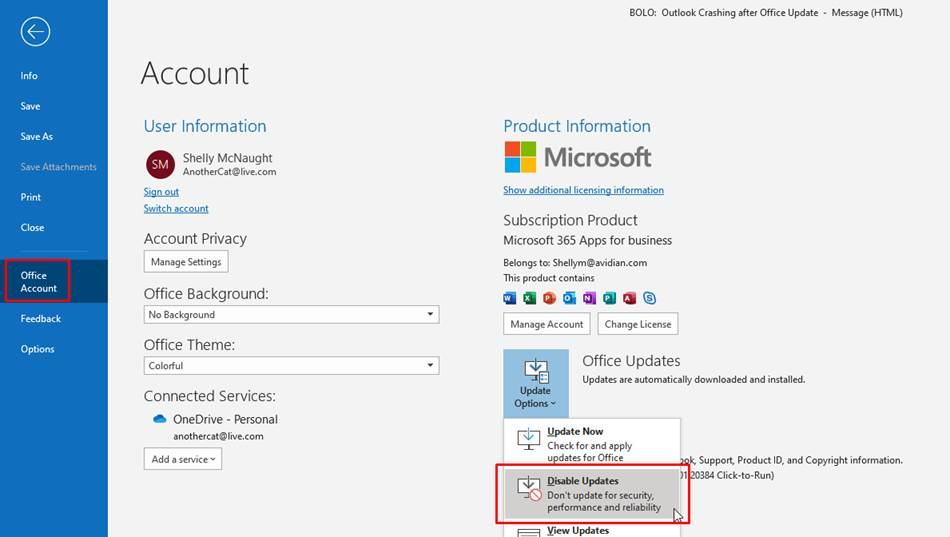Click the anothercat@live.com OneDrive address
The height and width of the screenshot is (537, 950).
(218, 436)
